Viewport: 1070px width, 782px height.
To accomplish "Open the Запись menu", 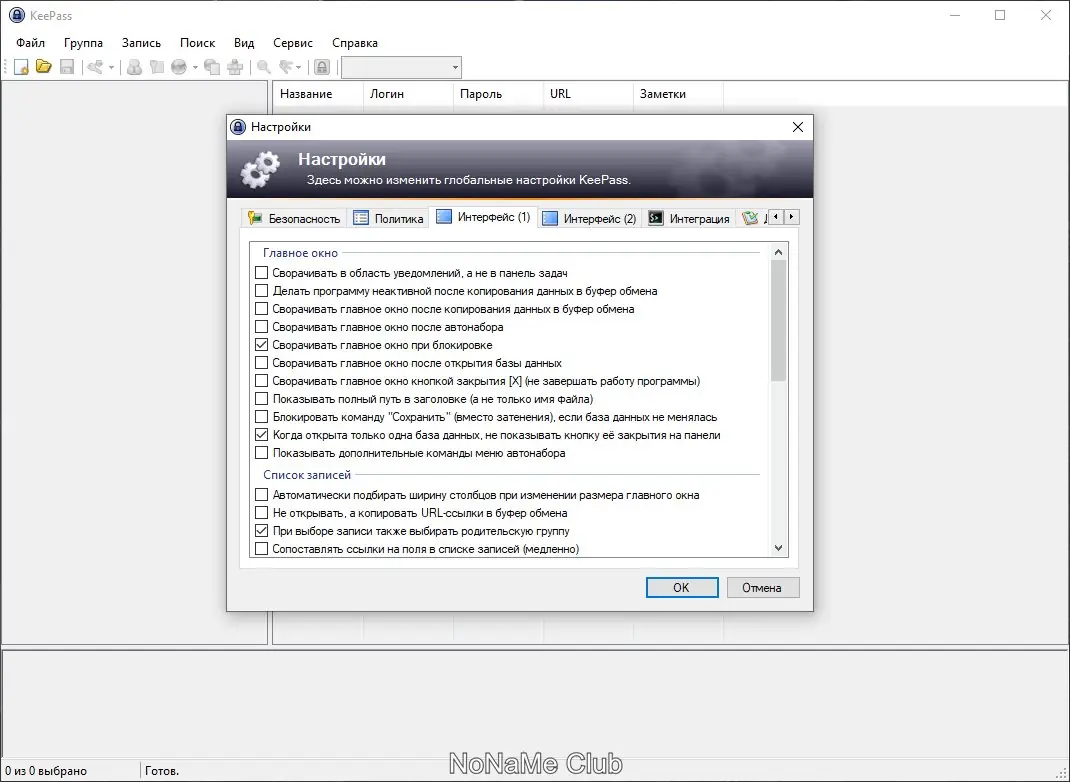I will (141, 42).
